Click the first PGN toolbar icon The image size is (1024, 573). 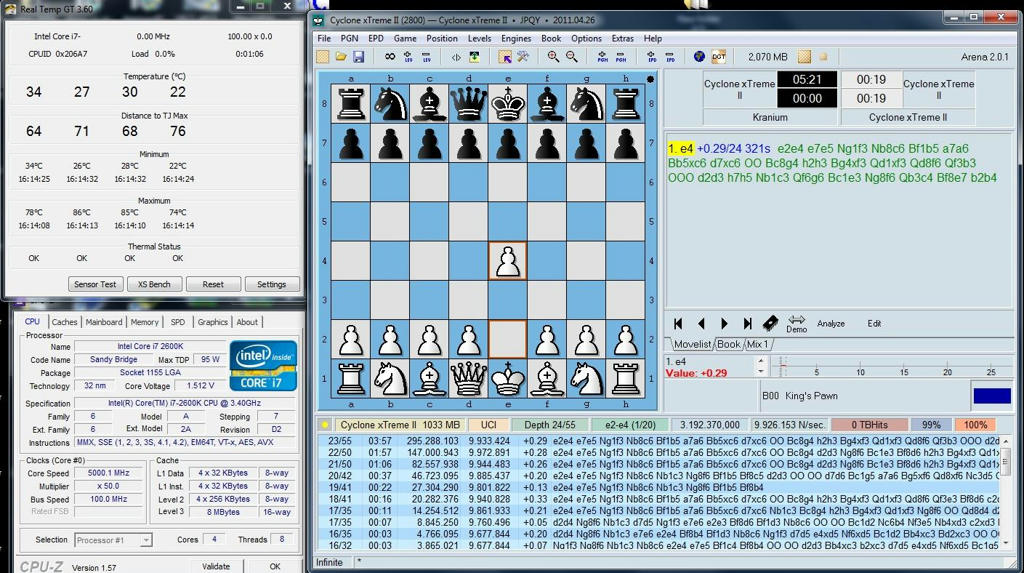tap(602, 57)
